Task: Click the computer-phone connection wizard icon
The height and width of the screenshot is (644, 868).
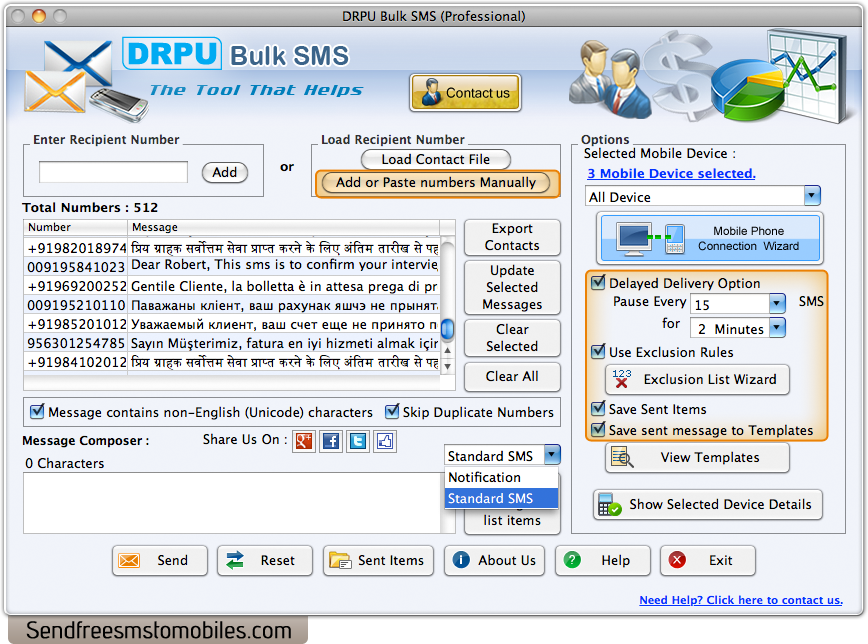Action: tap(651, 239)
